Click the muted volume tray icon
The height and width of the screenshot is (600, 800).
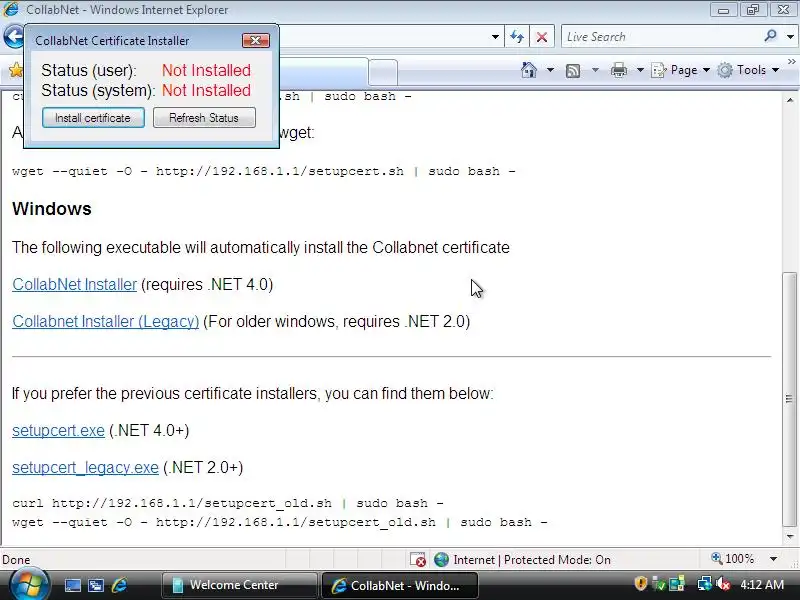[723, 584]
